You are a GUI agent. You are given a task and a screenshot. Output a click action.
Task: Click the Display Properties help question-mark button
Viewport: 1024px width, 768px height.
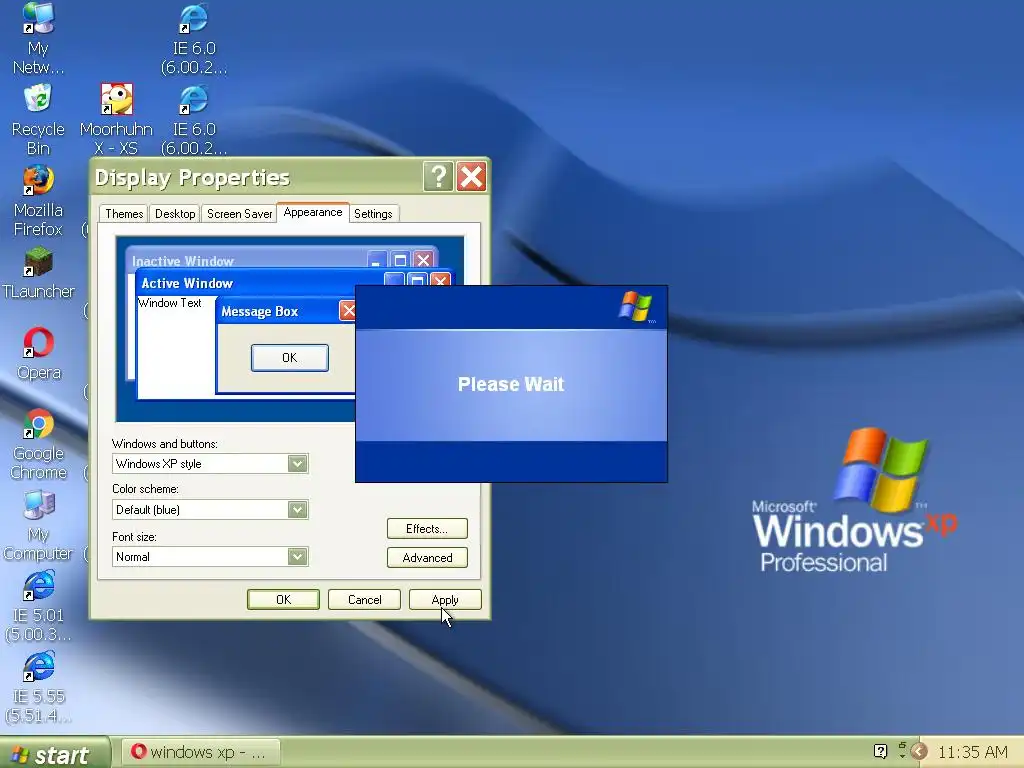coord(438,176)
